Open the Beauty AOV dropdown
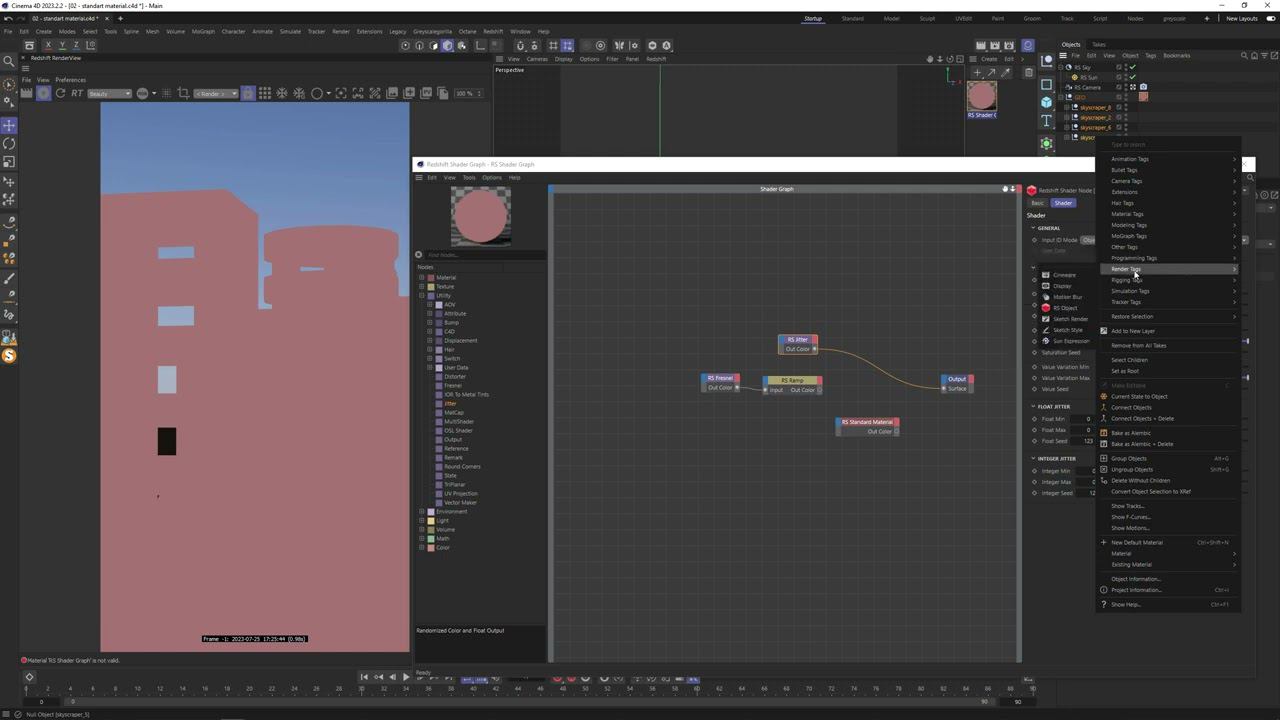The image size is (1280, 720). click(109, 94)
